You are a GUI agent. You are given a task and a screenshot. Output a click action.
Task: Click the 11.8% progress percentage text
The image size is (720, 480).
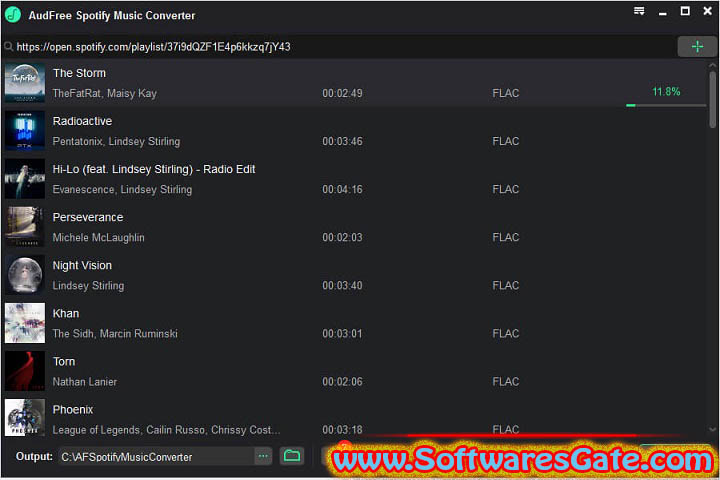pyautogui.click(x=666, y=91)
